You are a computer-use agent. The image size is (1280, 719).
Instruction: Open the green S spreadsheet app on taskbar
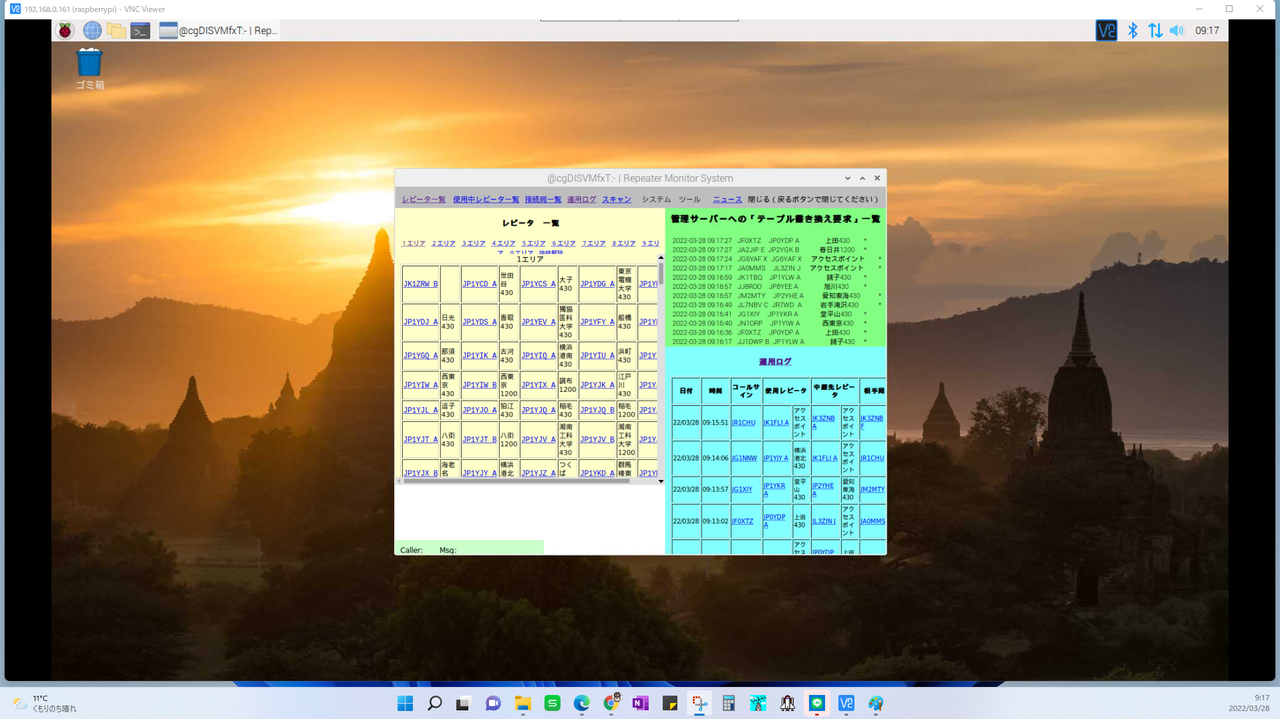[552, 703]
